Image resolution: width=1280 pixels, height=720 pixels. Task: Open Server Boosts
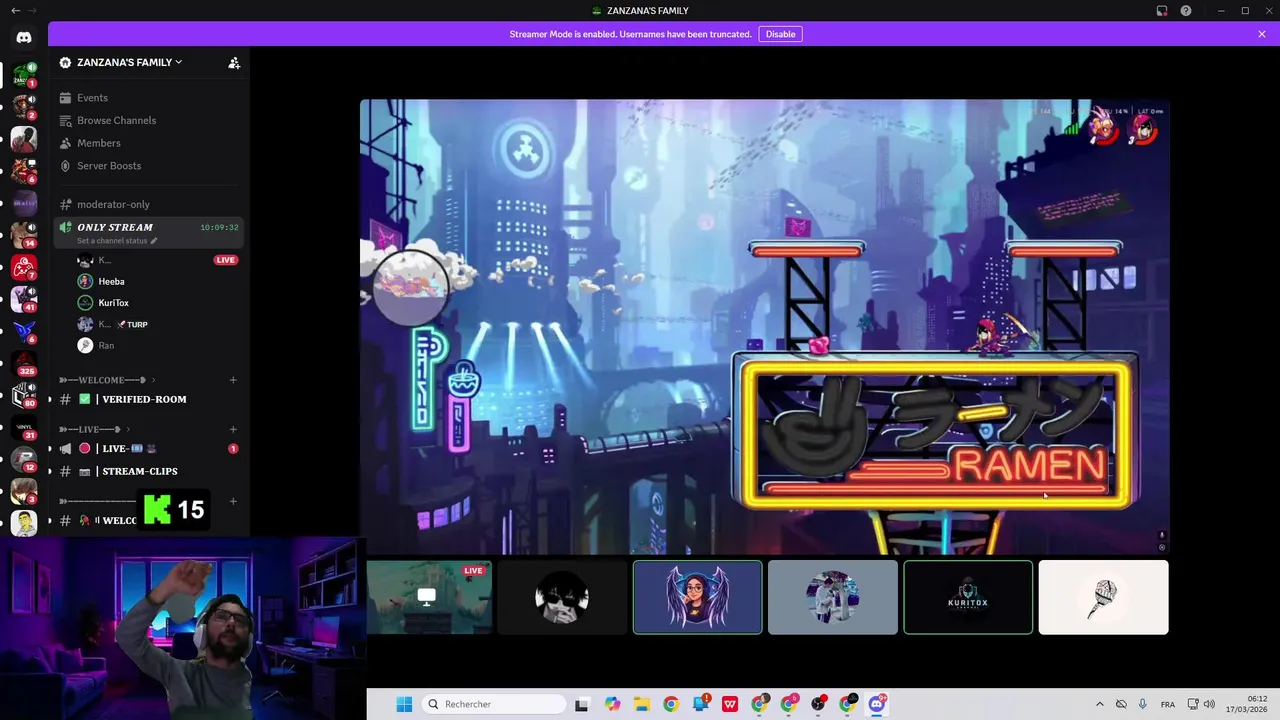pos(148,166)
